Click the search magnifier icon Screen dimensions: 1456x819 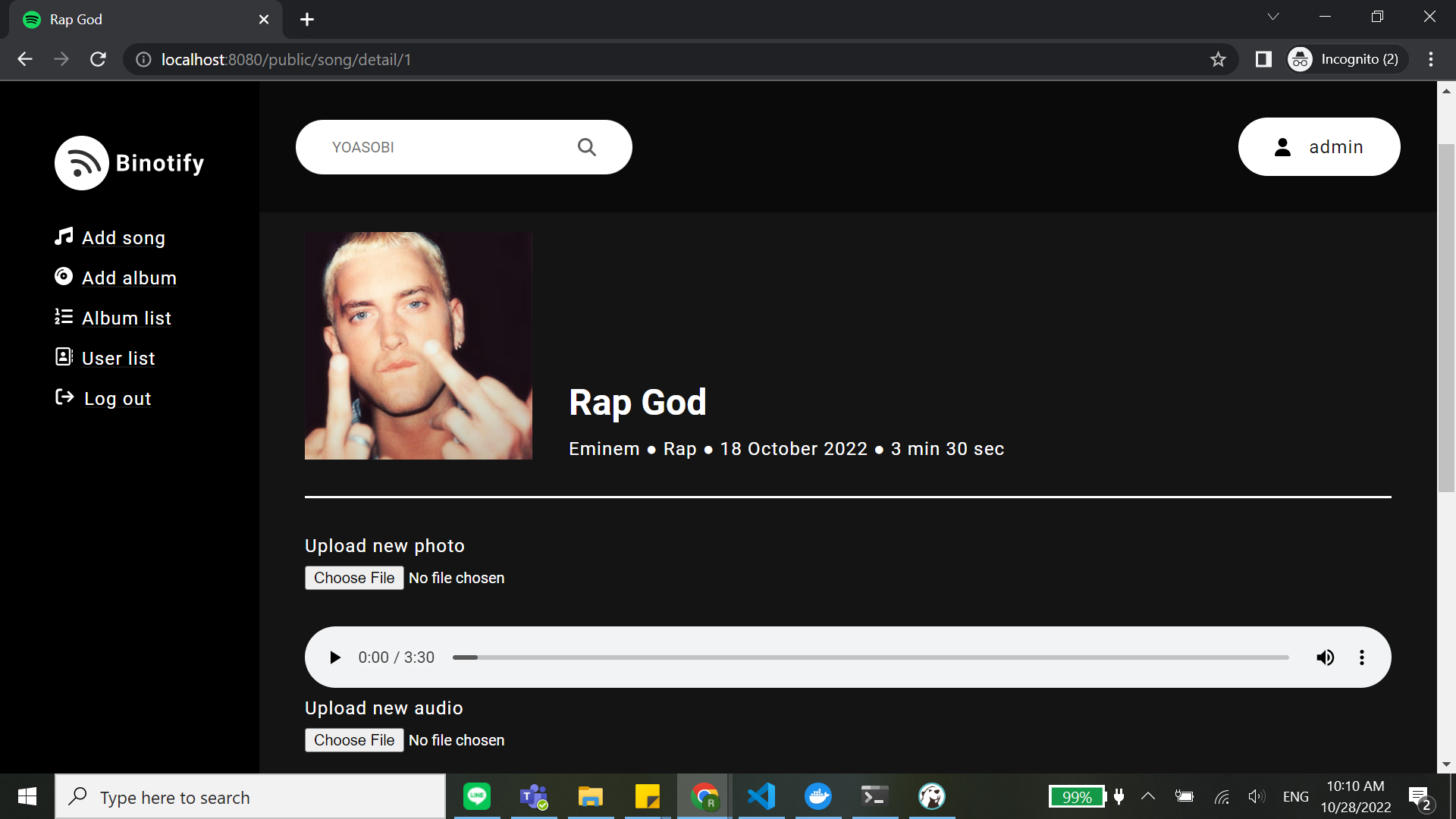[x=586, y=147]
